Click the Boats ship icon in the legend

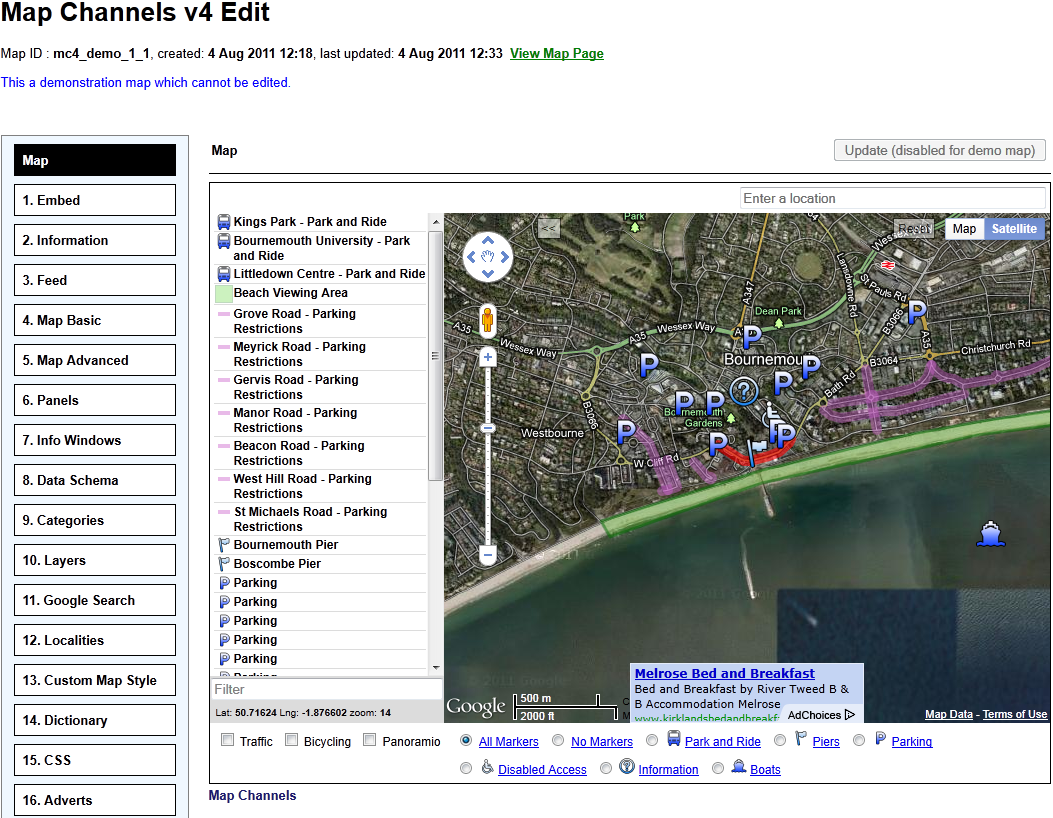pos(740,768)
